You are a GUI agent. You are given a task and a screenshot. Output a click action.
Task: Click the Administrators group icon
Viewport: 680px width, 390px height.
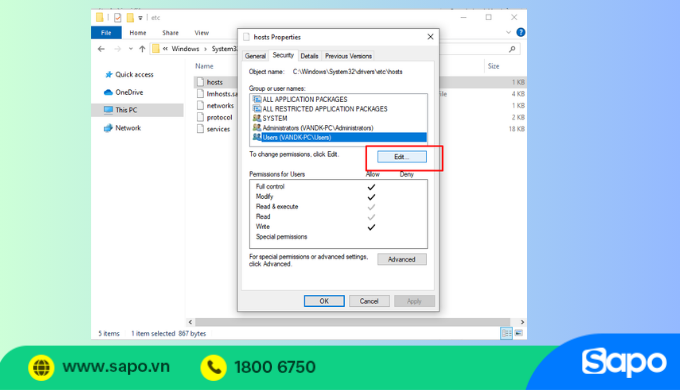[x=257, y=128]
